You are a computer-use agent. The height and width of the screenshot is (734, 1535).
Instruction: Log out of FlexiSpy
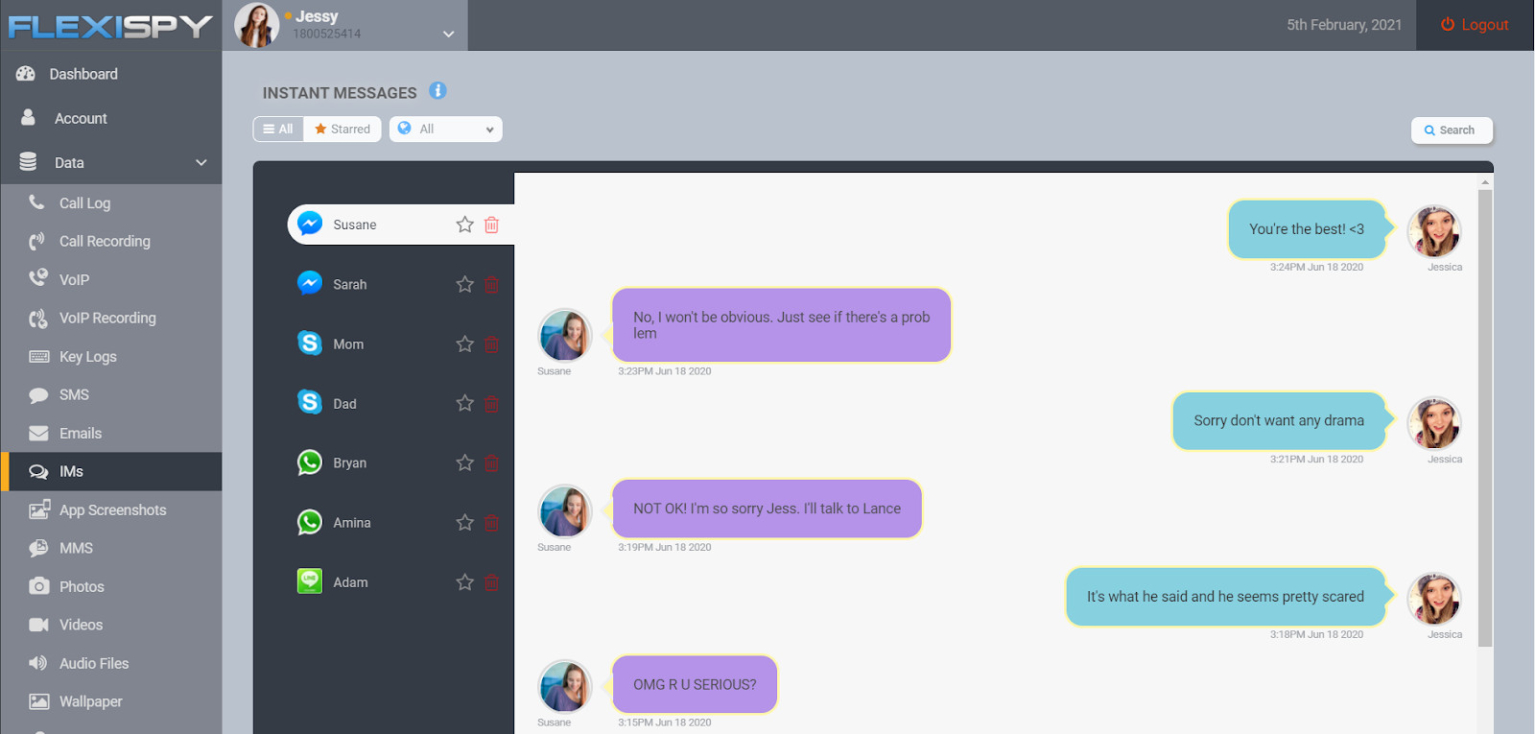click(x=1474, y=24)
